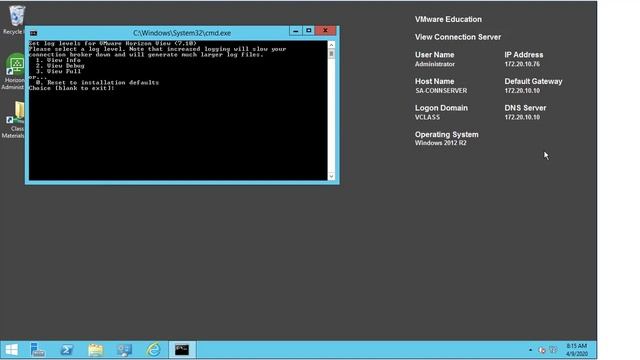Screen dimensions: 640x360
Task: Launch PowerShell from the taskbar
Action: (67, 350)
